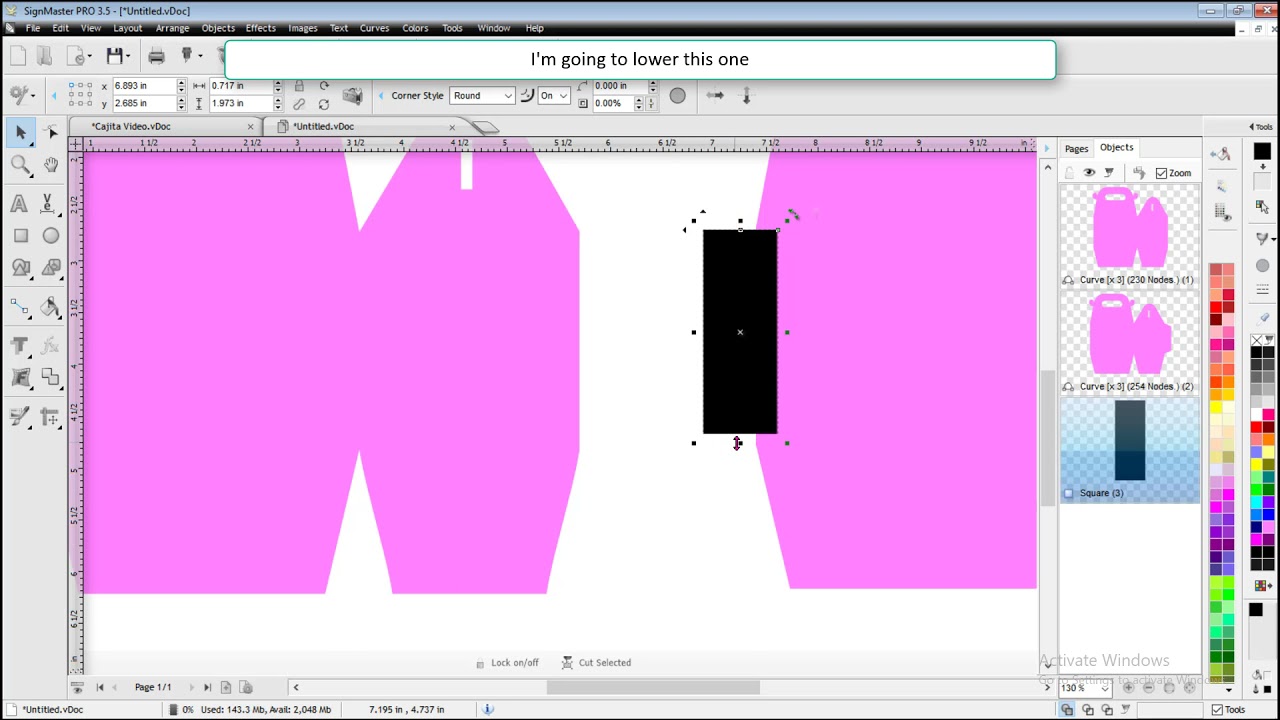
Task: Go to the first page button
Action: click(x=99, y=688)
